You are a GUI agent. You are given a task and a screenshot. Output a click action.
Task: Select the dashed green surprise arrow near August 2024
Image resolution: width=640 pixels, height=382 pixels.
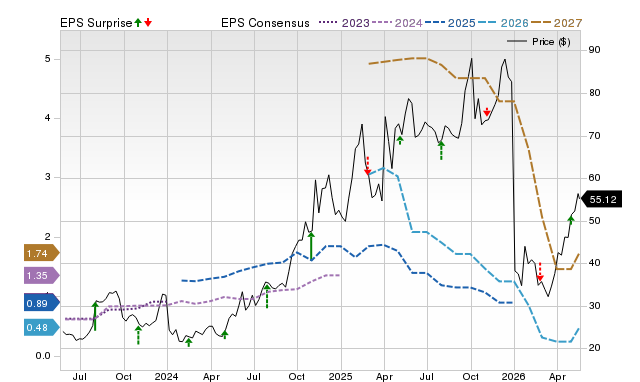[x=267, y=296]
